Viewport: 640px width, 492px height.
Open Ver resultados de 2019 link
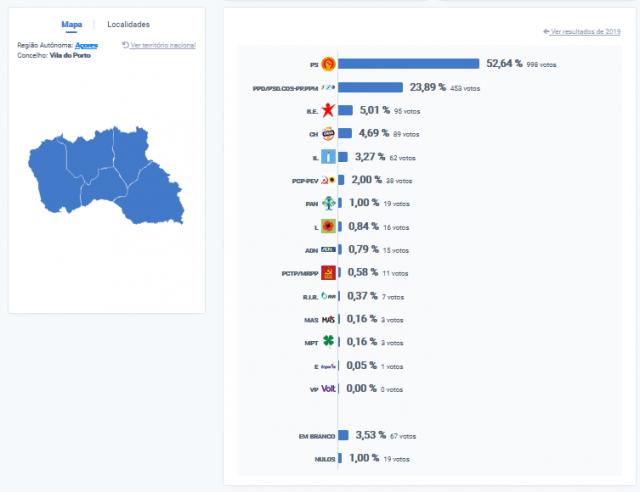[581, 32]
